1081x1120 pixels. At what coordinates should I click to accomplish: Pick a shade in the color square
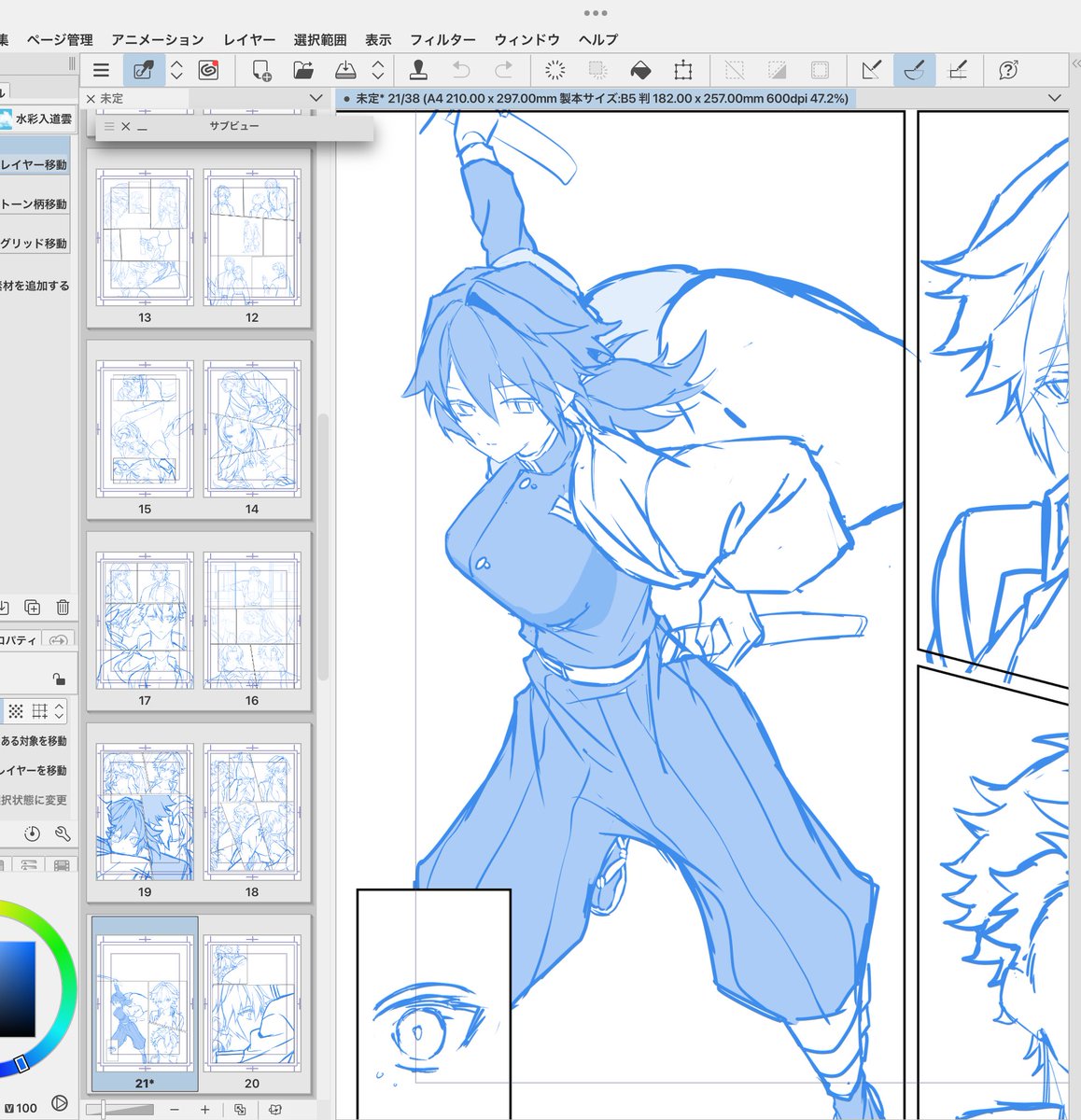17,989
